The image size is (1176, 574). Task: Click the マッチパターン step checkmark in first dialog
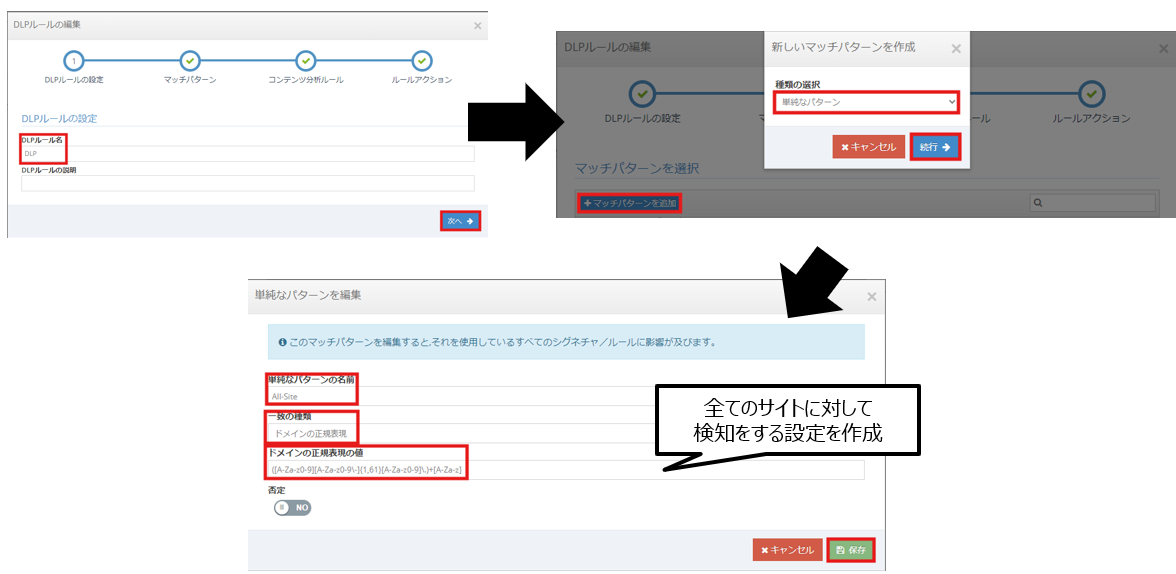point(190,61)
